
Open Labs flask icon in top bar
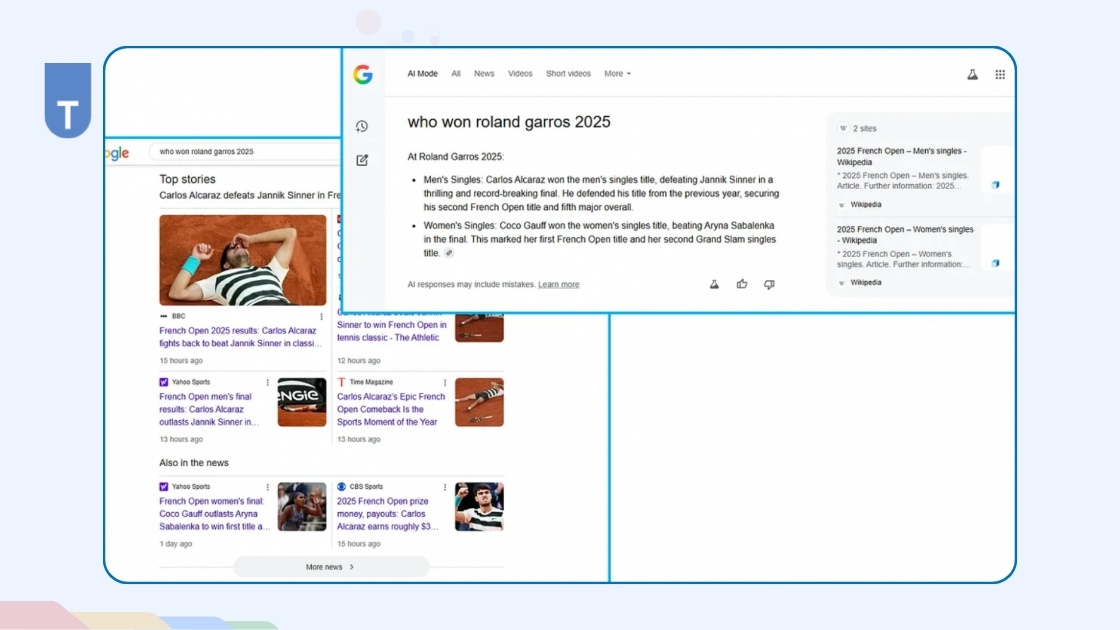point(972,74)
